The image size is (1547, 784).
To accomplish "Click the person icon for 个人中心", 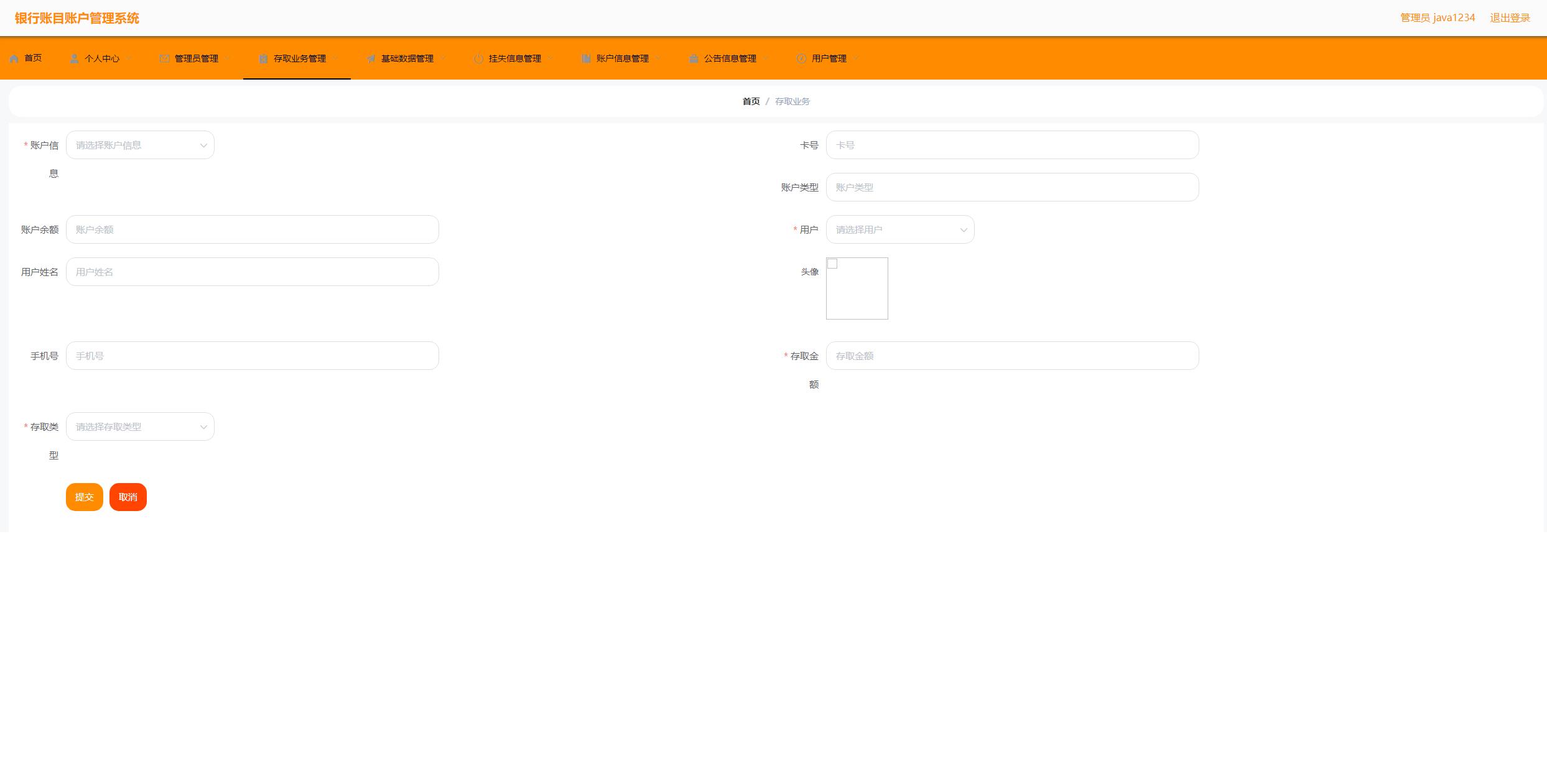I will pos(74,58).
